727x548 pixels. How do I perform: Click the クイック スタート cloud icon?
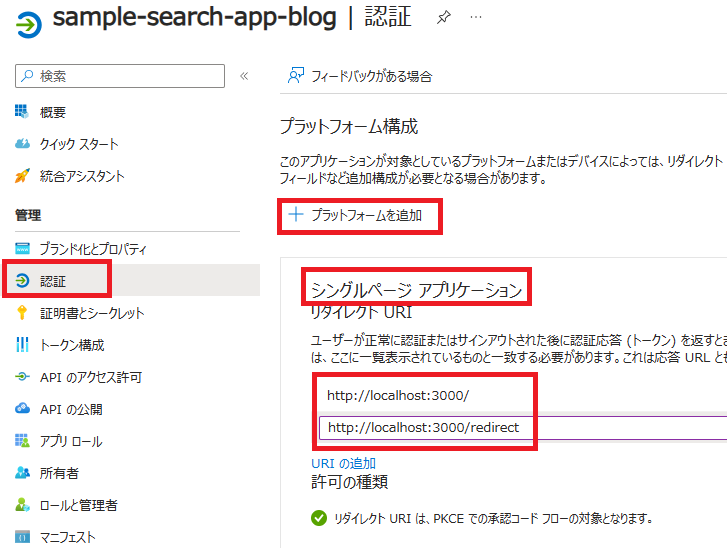[x=22, y=144]
